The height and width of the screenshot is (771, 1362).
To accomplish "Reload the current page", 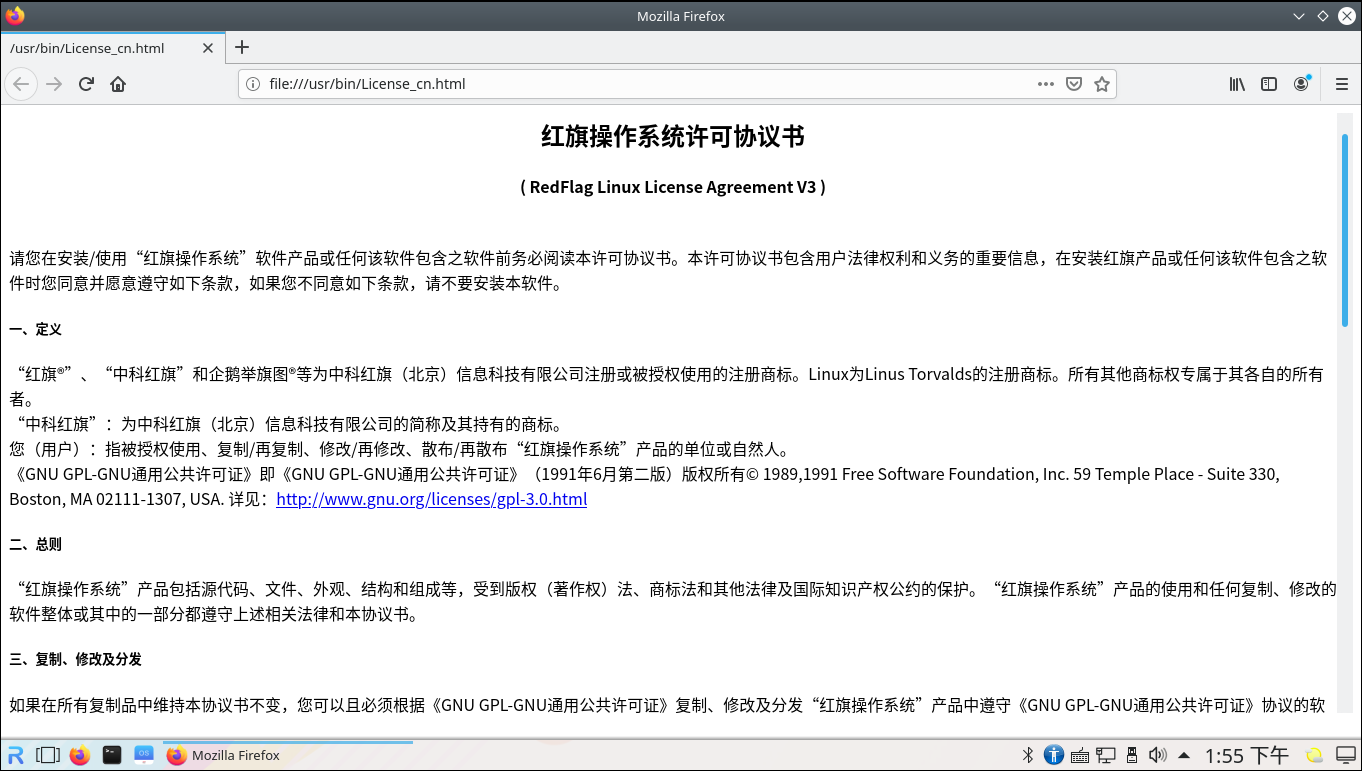I will tap(86, 84).
